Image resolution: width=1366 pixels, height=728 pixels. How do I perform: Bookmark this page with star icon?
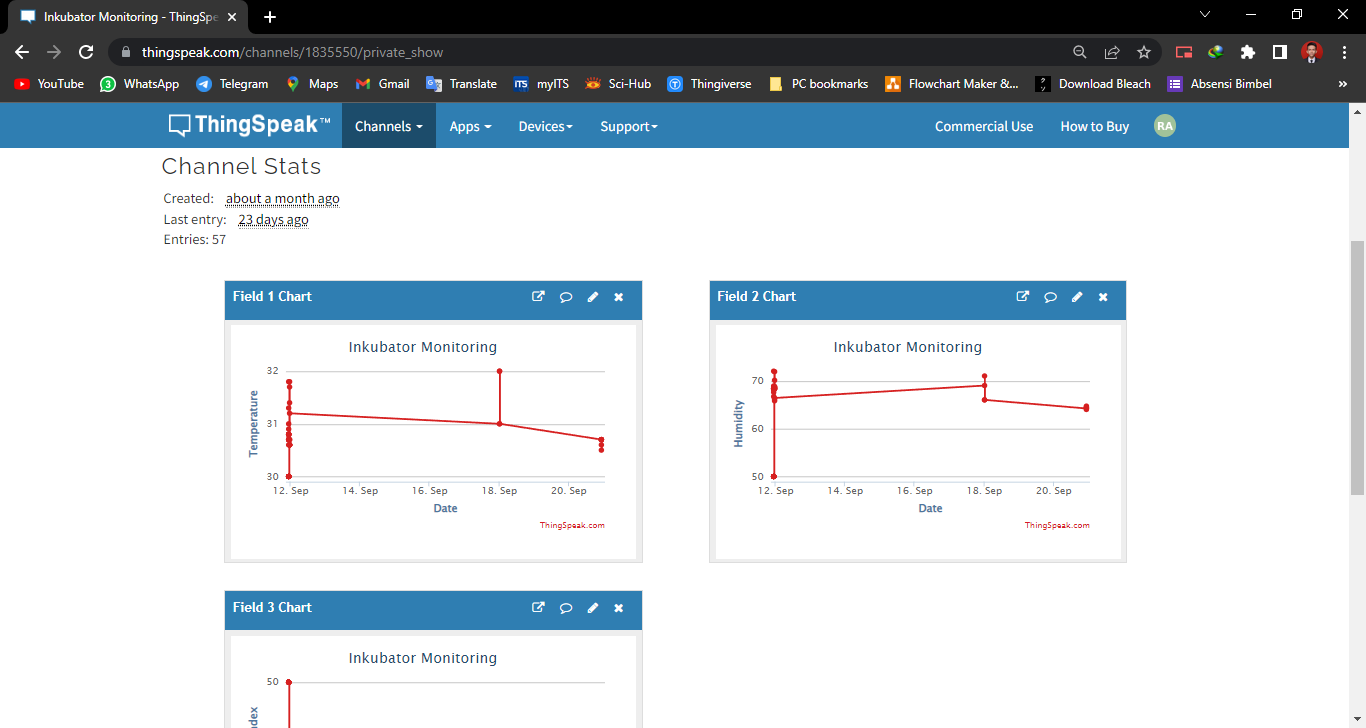click(x=1144, y=52)
